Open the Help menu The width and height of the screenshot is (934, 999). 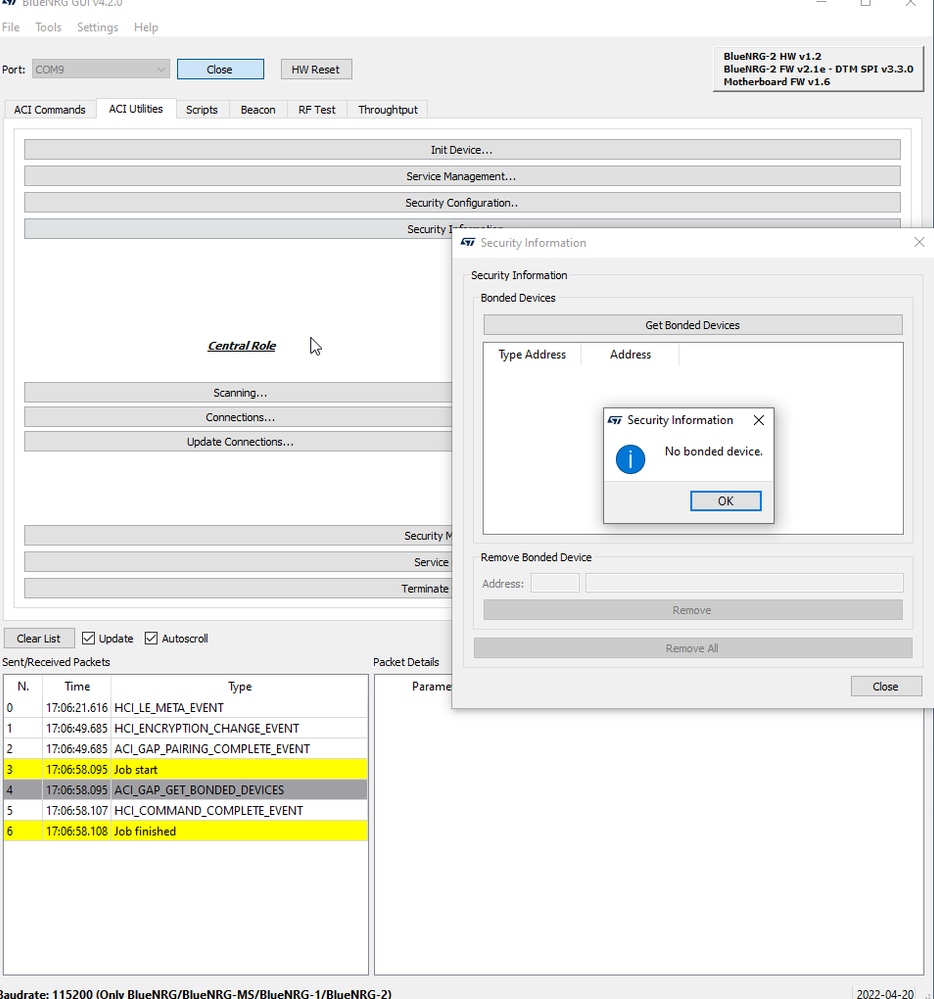pos(146,27)
